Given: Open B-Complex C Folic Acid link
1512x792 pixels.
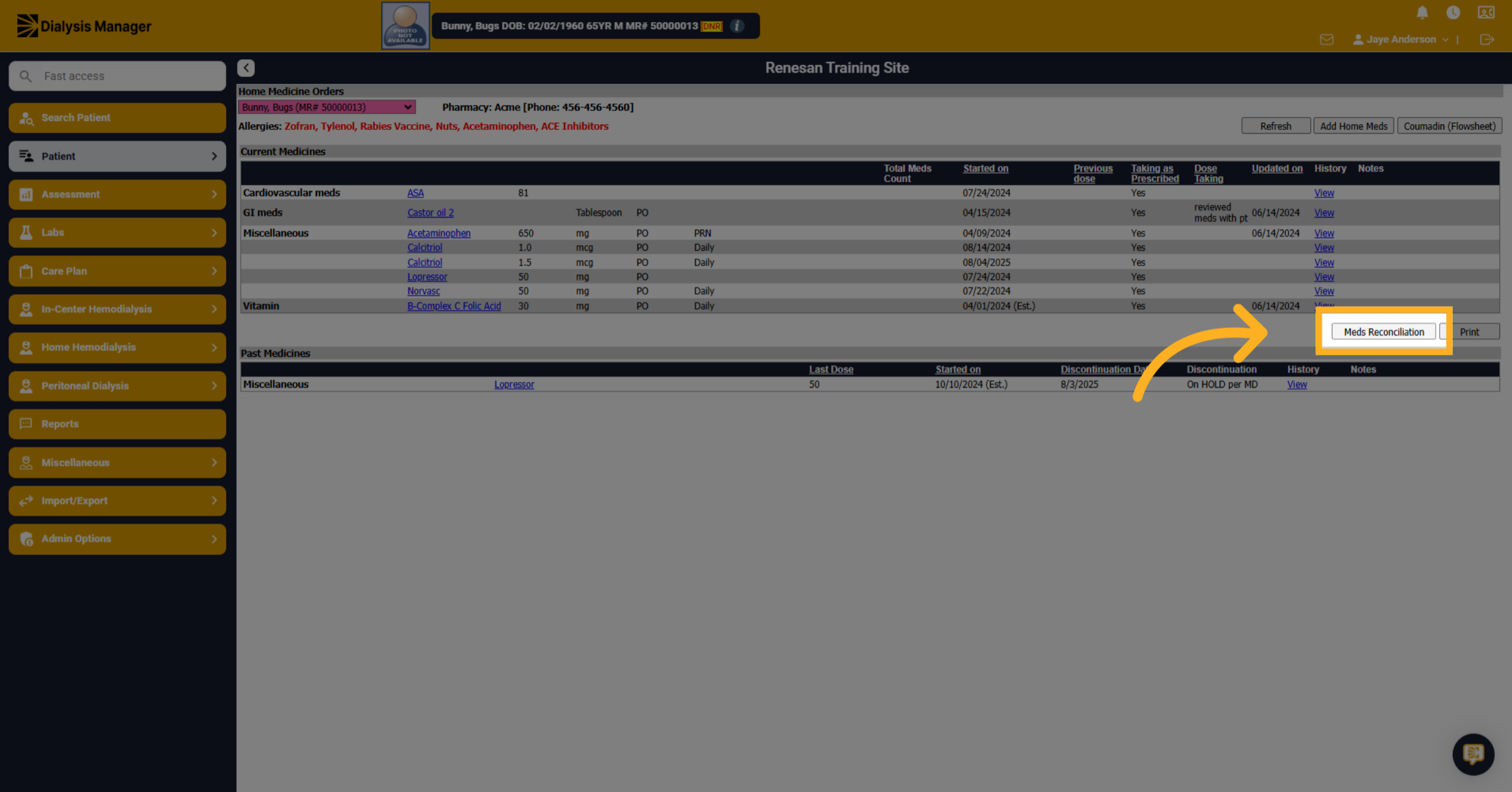Looking at the screenshot, I should pos(454,306).
